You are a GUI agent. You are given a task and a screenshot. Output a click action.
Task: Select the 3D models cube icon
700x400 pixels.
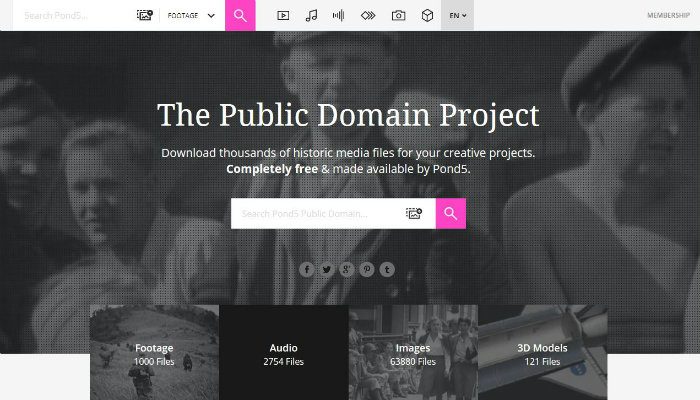click(427, 16)
